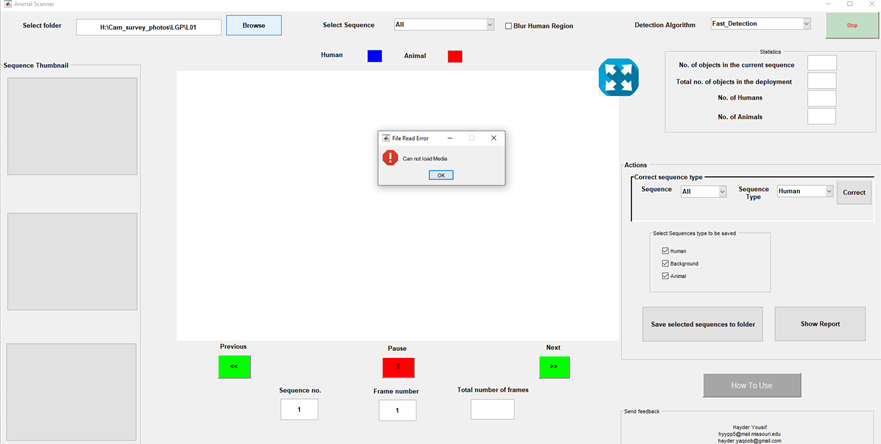Image resolution: width=881 pixels, height=444 pixels.
Task: Click OK in File Read Error dialog
Action: pos(441,175)
